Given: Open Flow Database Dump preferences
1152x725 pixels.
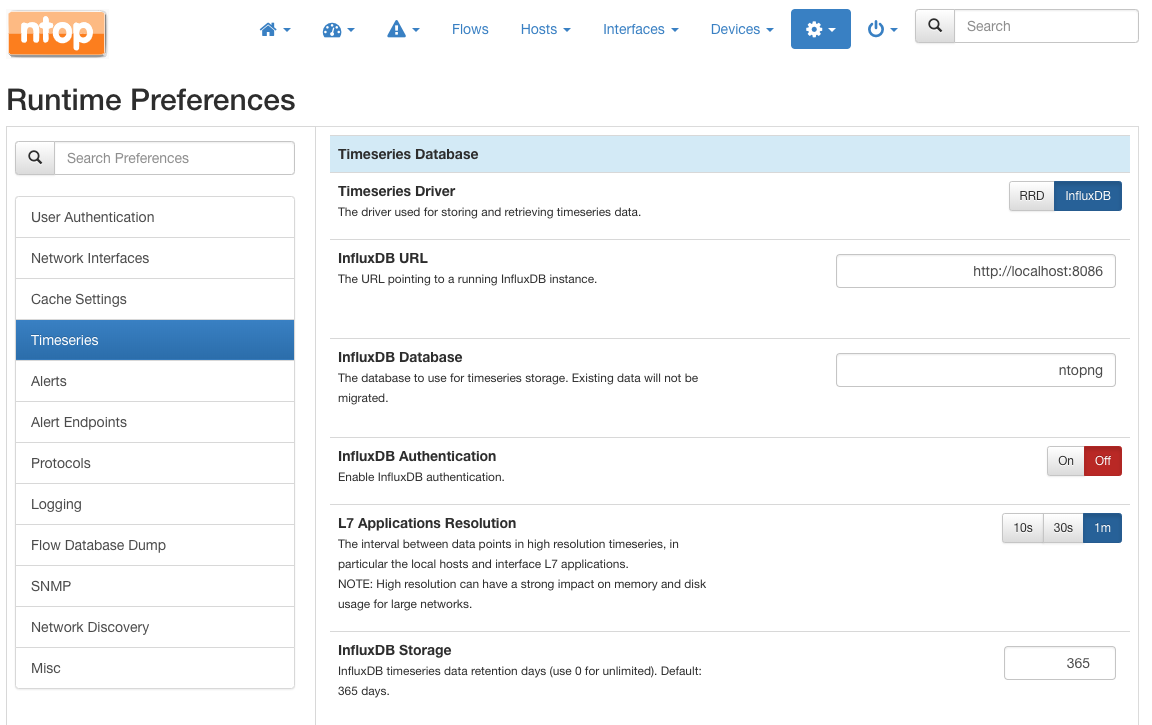Looking at the screenshot, I should pyautogui.click(x=155, y=545).
